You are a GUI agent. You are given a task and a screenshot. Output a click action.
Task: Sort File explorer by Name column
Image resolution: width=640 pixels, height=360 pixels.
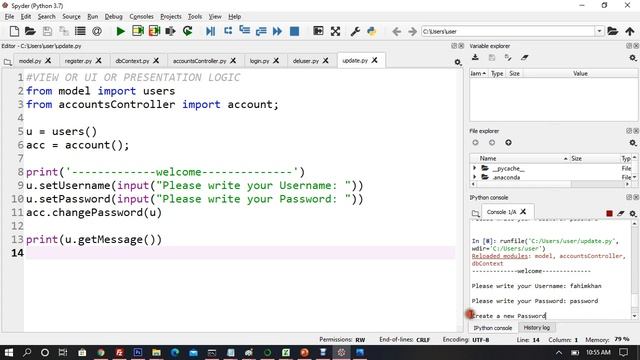488,158
